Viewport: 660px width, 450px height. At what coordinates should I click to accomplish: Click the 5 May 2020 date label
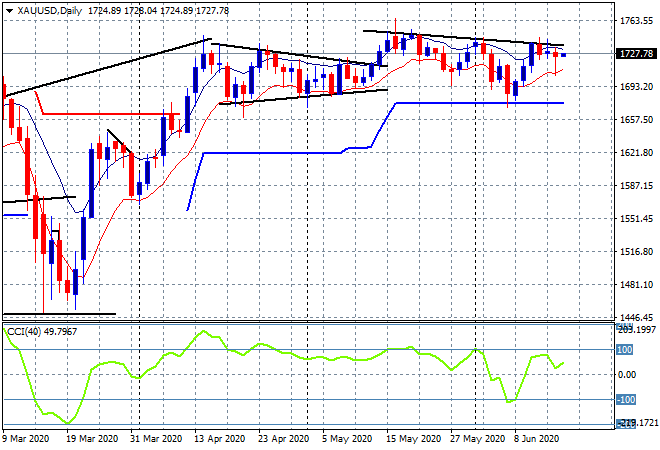pyautogui.click(x=347, y=439)
